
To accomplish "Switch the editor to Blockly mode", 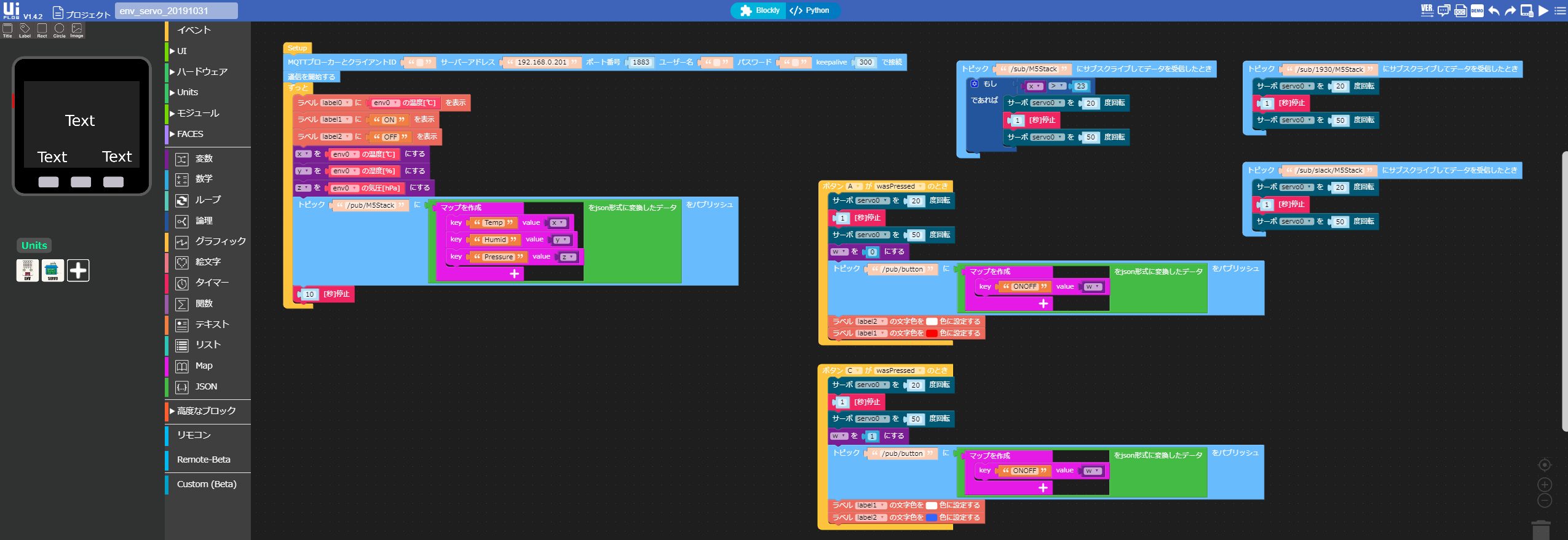I will (x=759, y=10).
